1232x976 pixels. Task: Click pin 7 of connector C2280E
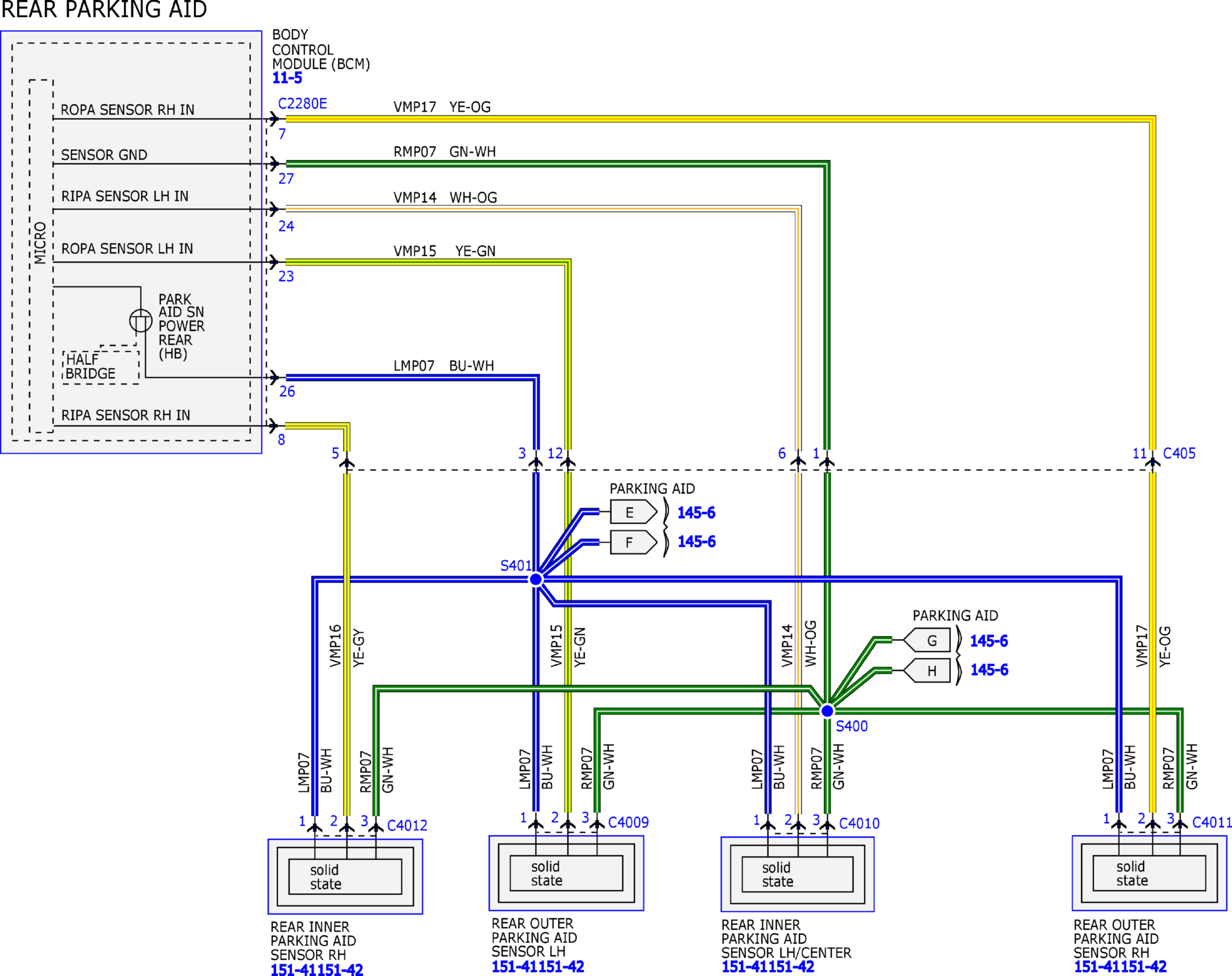[x=282, y=134]
